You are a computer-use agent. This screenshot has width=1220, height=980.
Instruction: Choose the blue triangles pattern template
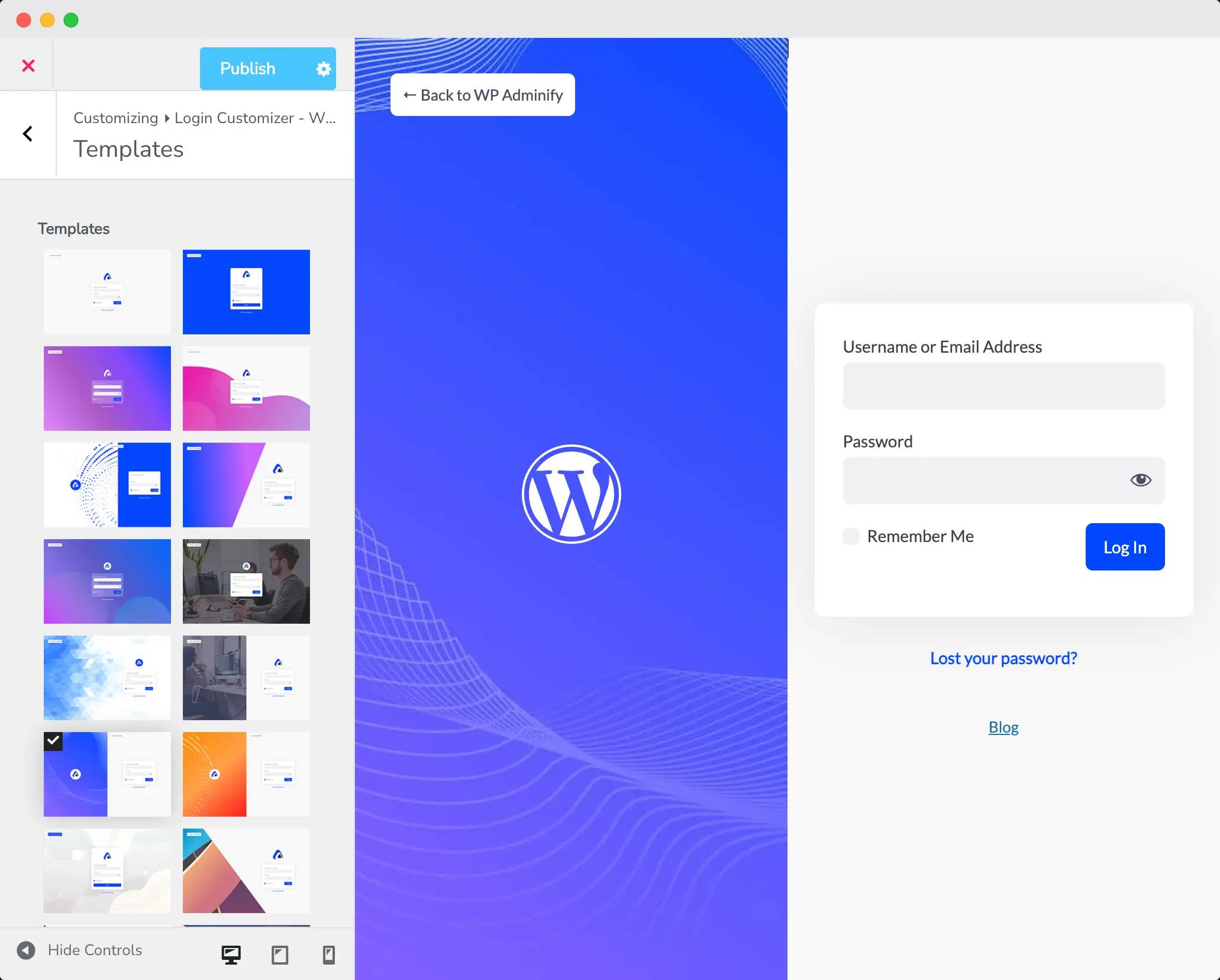click(107, 678)
